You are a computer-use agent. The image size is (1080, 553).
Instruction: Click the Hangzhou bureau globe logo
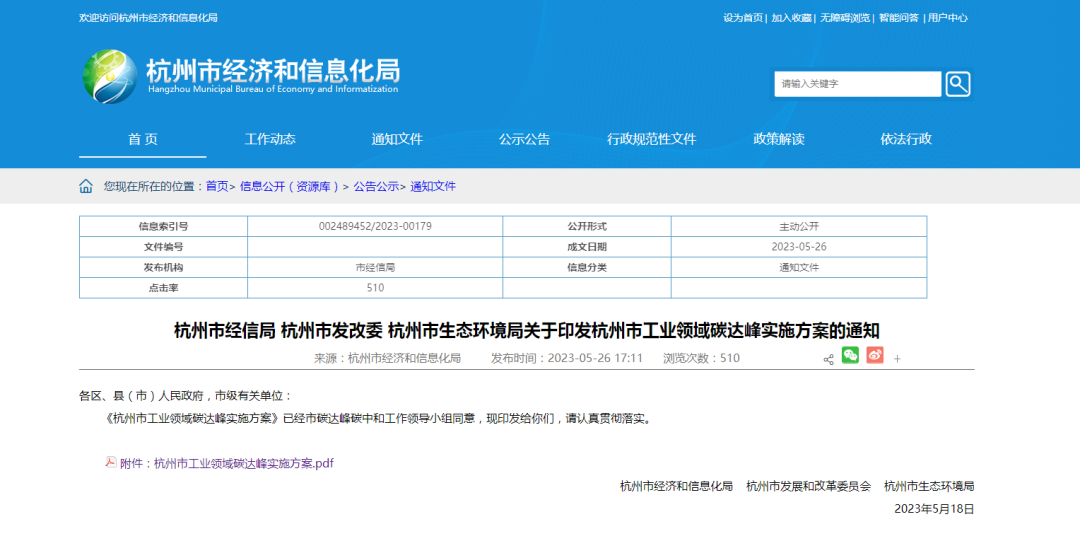[x=109, y=77]
